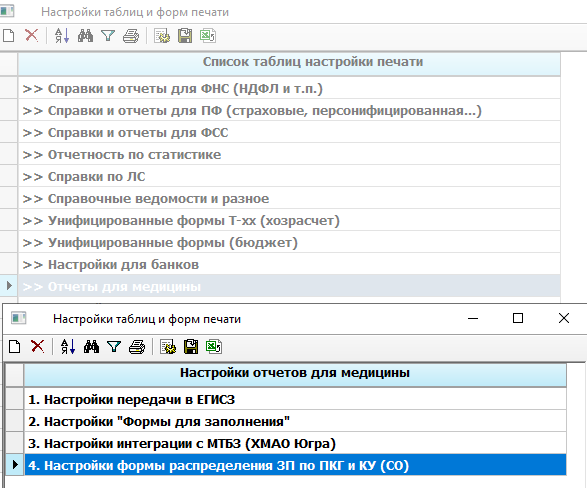The image size is (587, 488).
Task: Export to Excel in background window toolbar
Action: pos(208,36)
